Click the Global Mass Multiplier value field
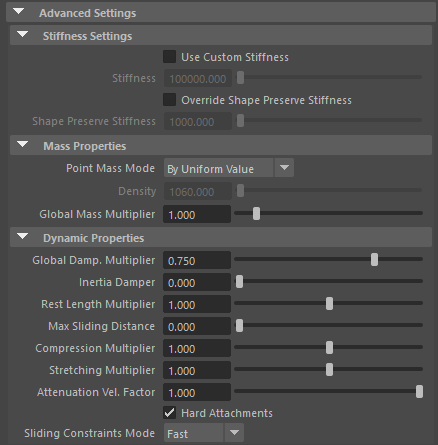Viewport: 438px width, 445px height. coord(197,214)
